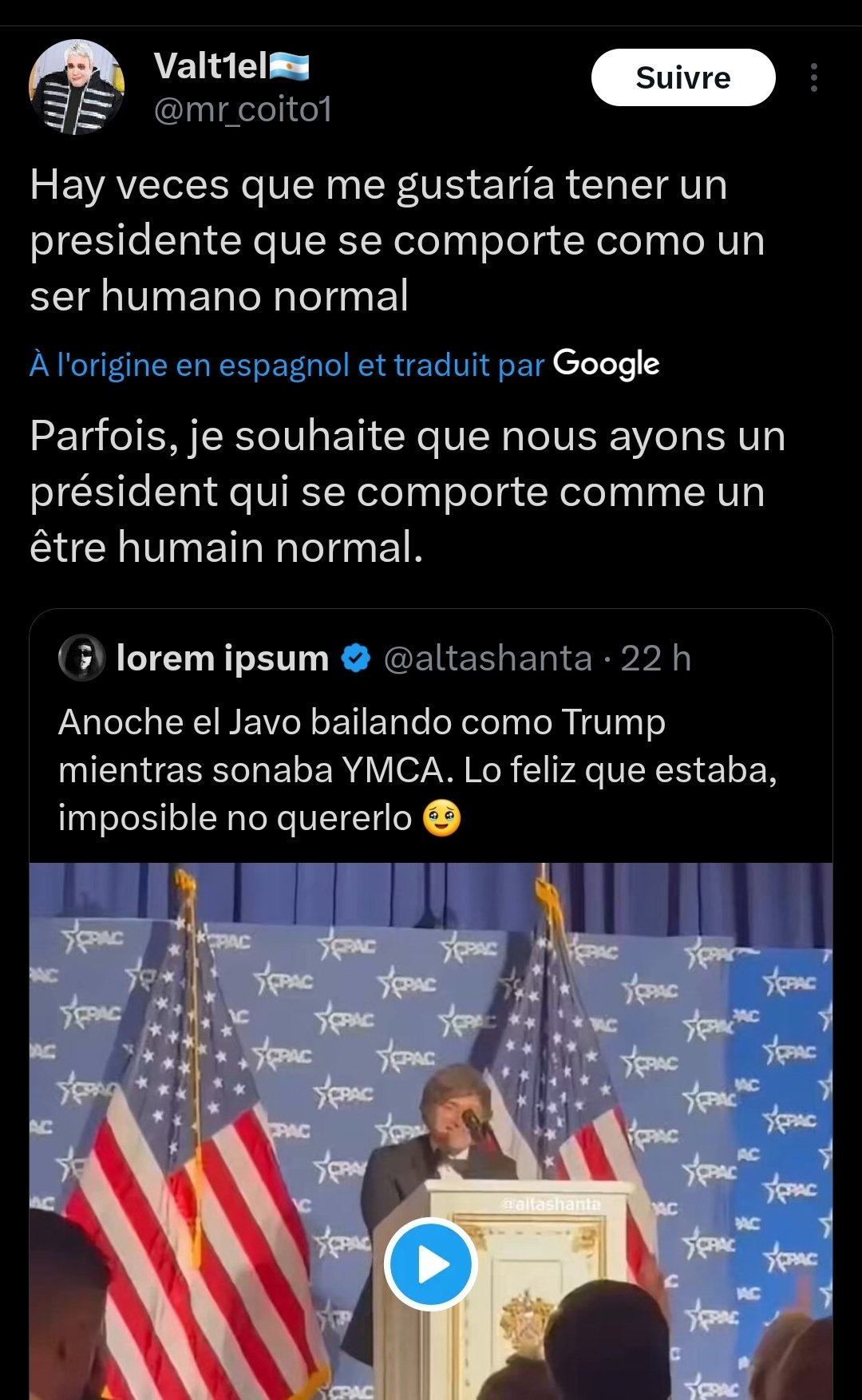This screenshot has height=1400, width=862.
Task: Open the @mr_coito1 handle
Action: pyautogui.click(x=243, y=109)
